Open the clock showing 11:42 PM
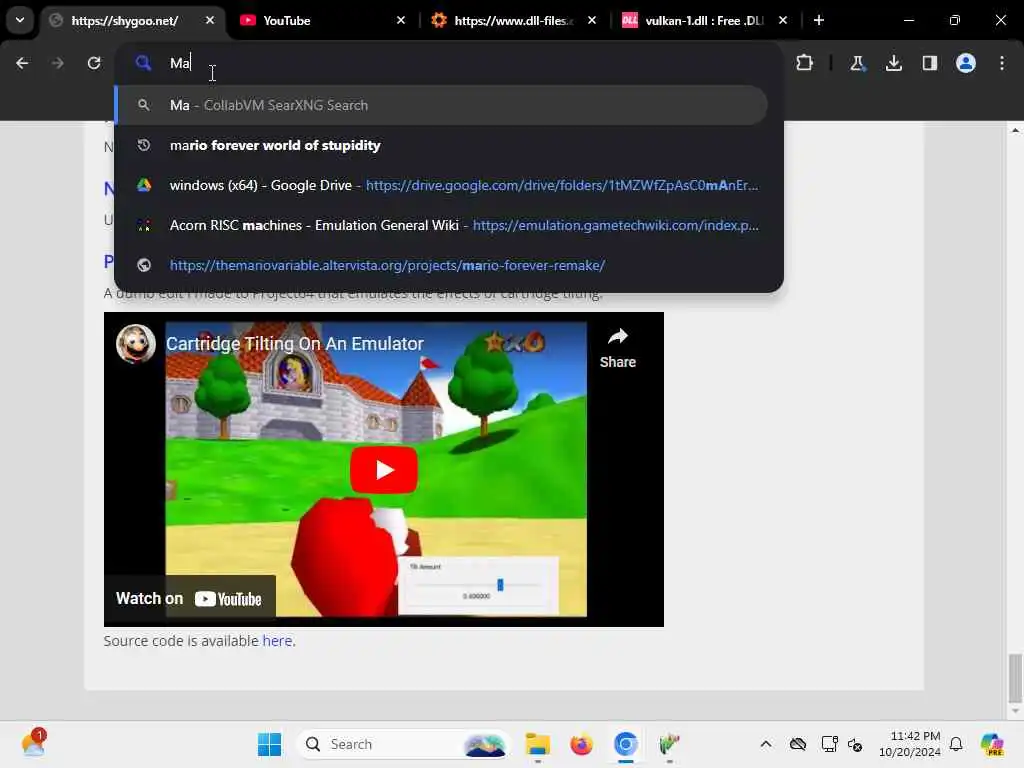The image size is (1024, 768). tap(910, 744)
